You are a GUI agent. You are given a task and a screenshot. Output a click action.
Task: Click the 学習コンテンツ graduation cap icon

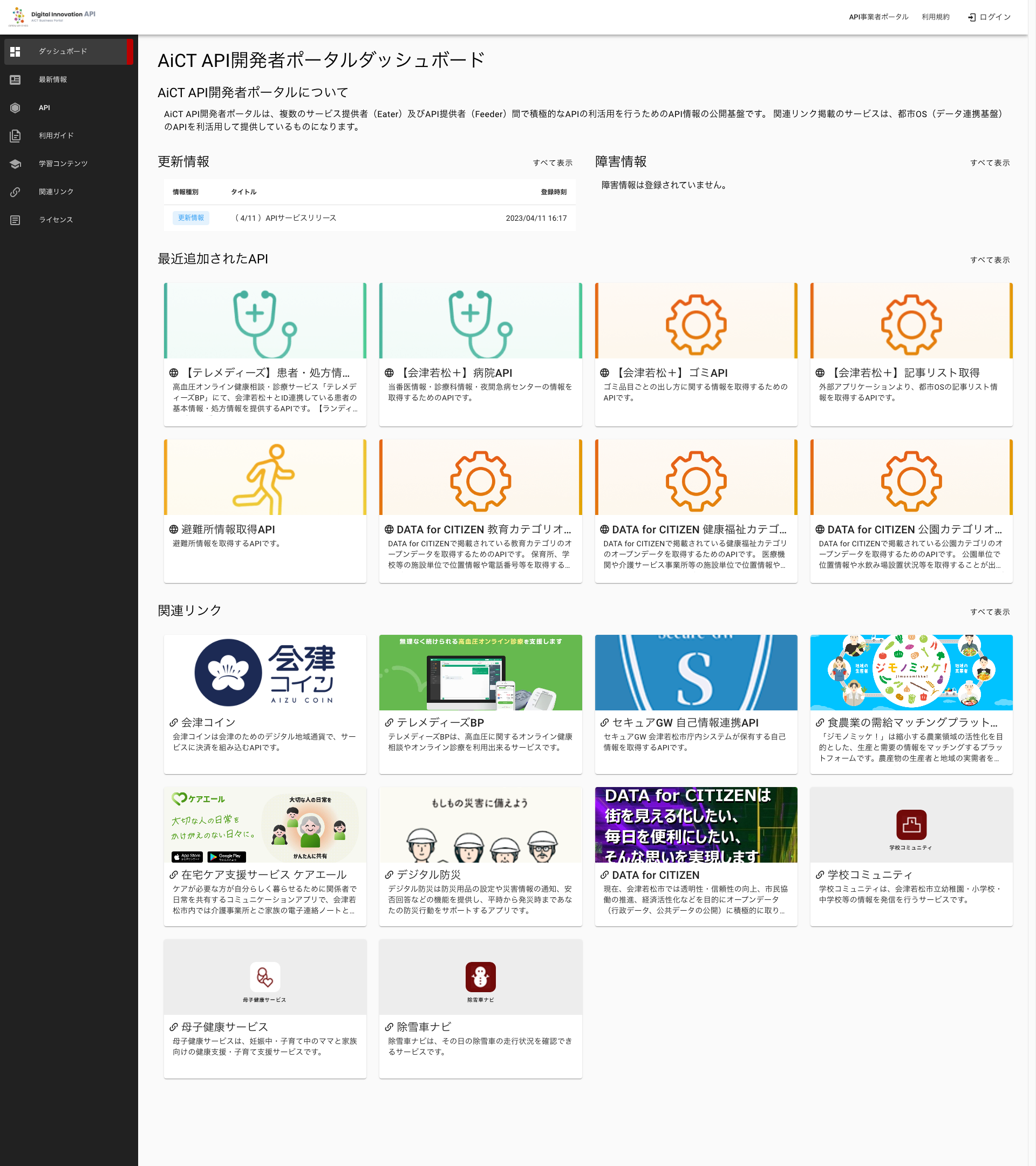point(16,164)
